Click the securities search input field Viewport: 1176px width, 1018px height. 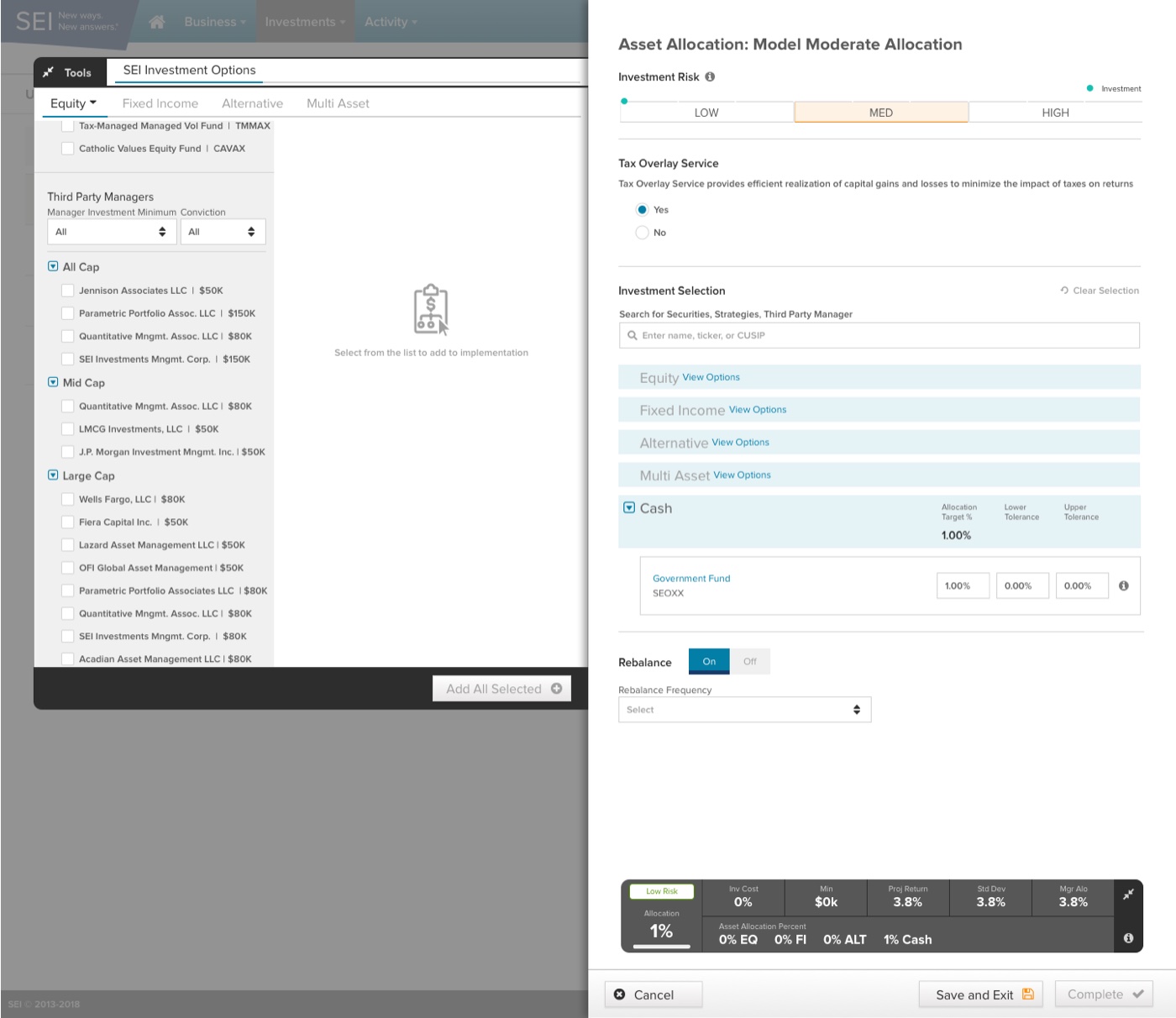point(879,335)
